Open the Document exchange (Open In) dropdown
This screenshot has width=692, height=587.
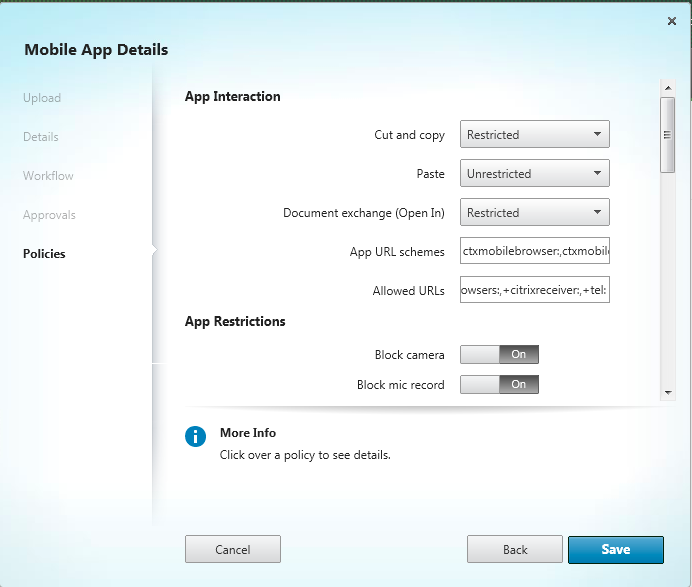535,212
